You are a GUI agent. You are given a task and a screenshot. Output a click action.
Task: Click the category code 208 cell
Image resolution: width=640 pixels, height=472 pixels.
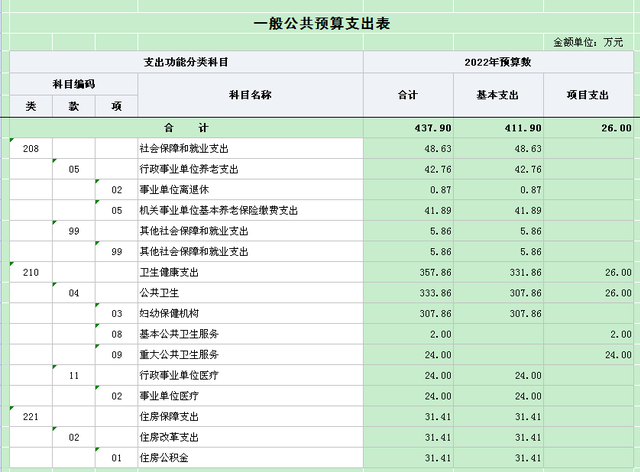(31, 148)
